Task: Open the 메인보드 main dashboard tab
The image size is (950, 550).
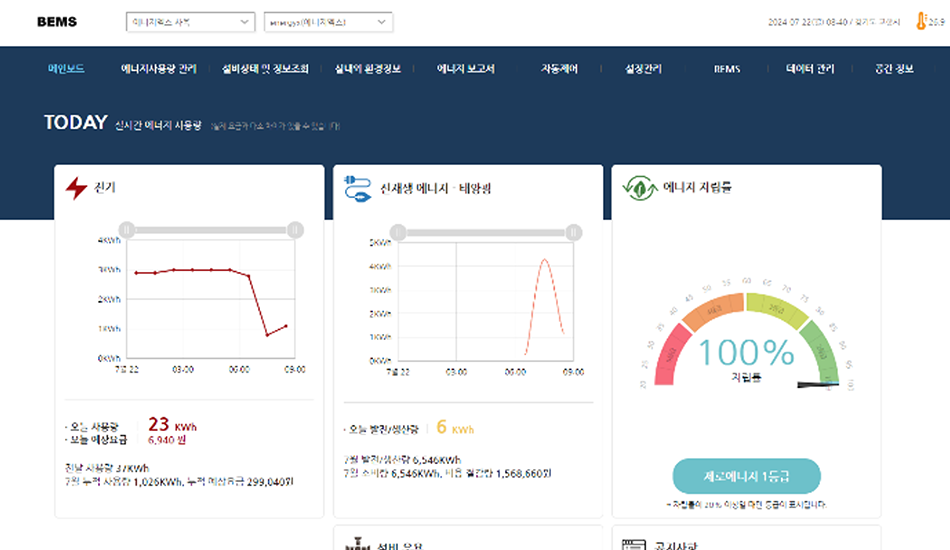Action: 66,69
